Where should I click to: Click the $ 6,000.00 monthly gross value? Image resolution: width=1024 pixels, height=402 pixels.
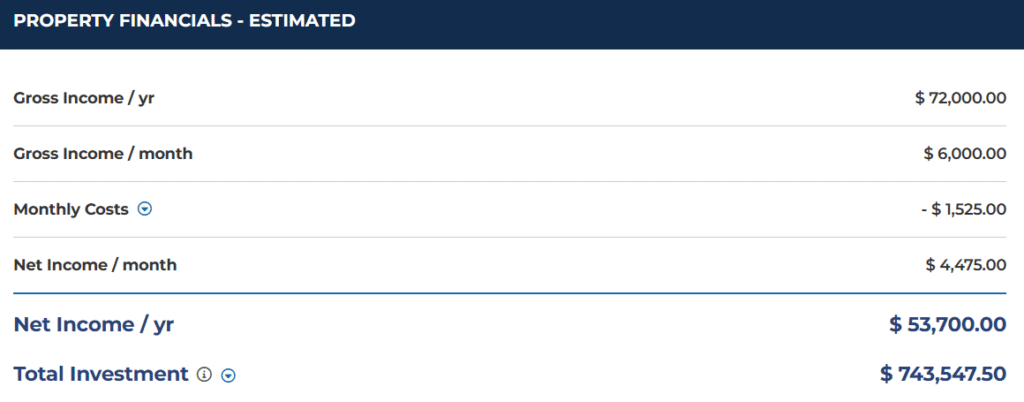coord(965,154)
